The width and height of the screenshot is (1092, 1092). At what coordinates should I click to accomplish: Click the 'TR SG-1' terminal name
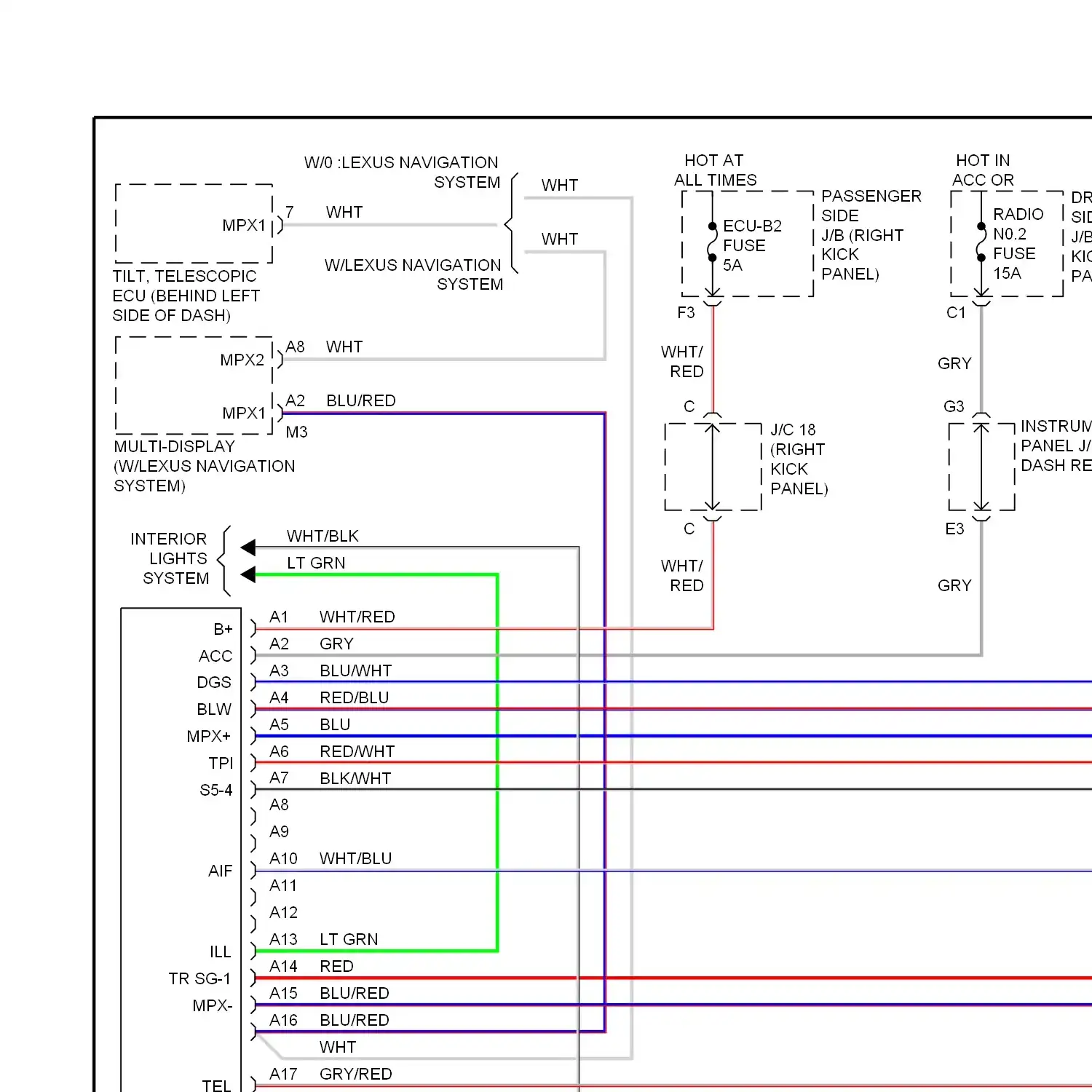[199, 979]
